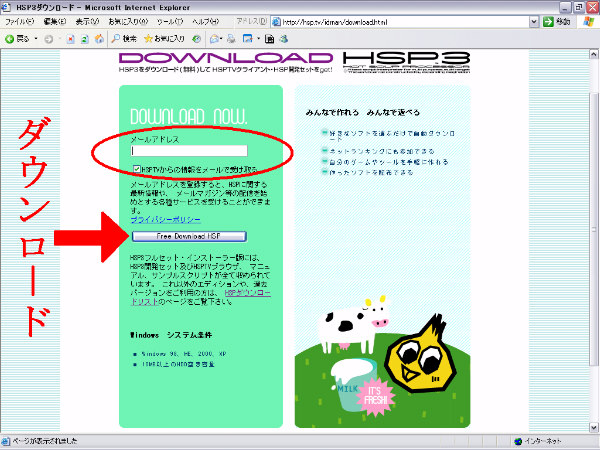Open the ツール(T) menu
600x450 pixels.
168,21
